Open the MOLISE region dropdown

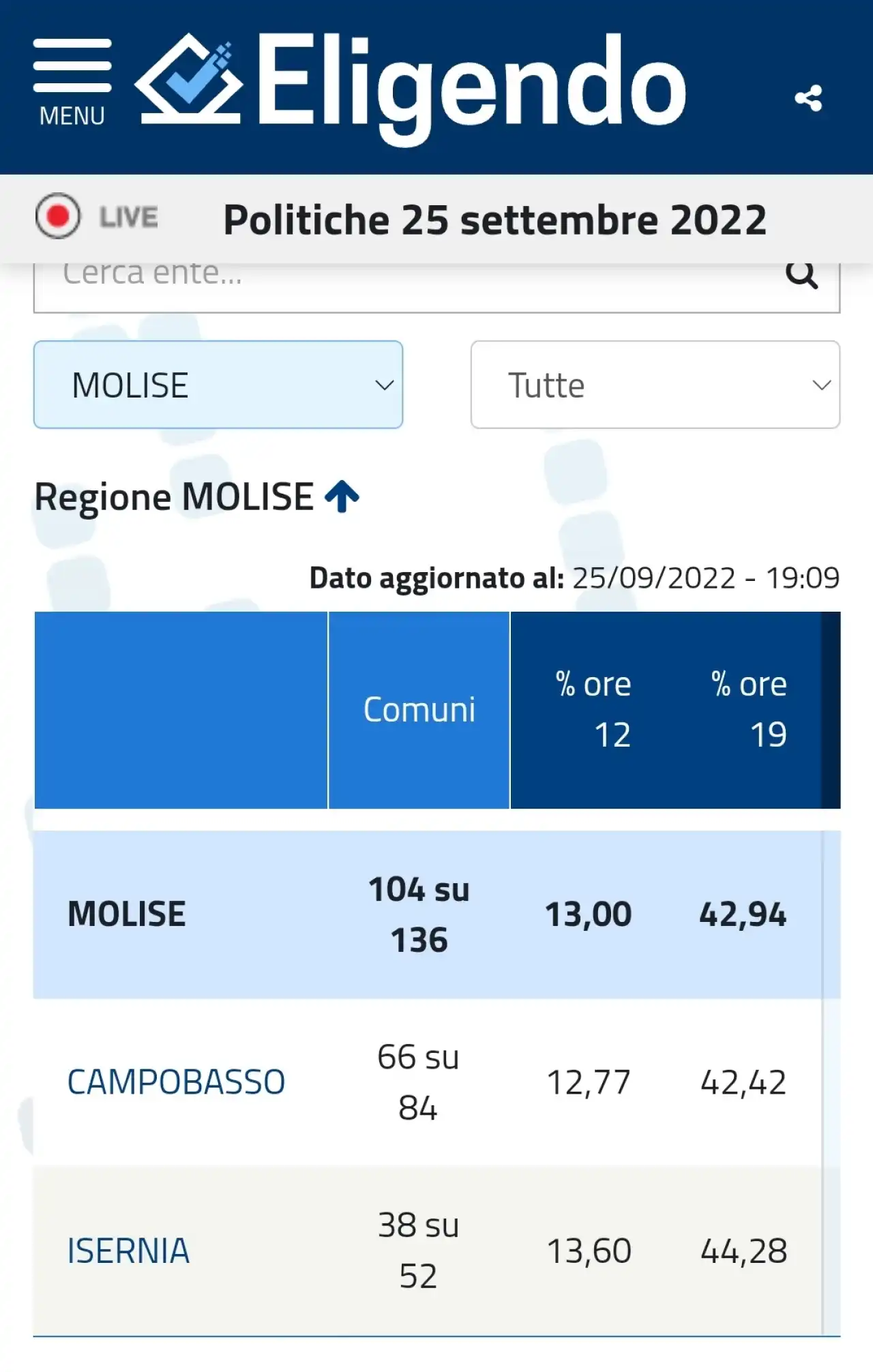(x=218, y=385)
